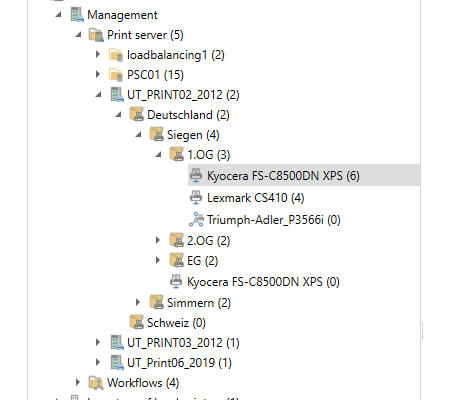Collapse the 1.OG folder
This screenshot has width=450, height=400.
tap(159, 154)
